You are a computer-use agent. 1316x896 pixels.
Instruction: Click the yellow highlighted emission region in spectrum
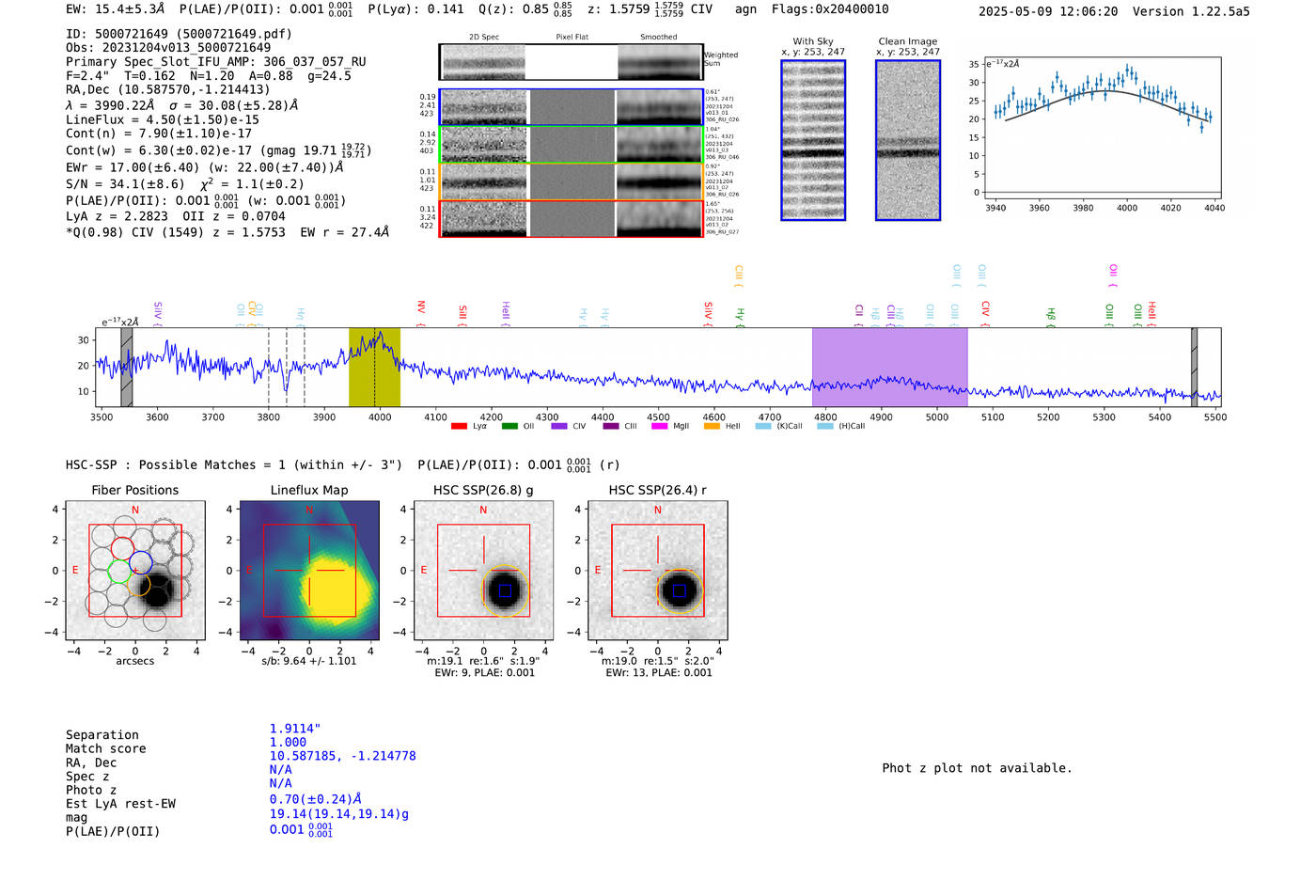pos(374,367)
